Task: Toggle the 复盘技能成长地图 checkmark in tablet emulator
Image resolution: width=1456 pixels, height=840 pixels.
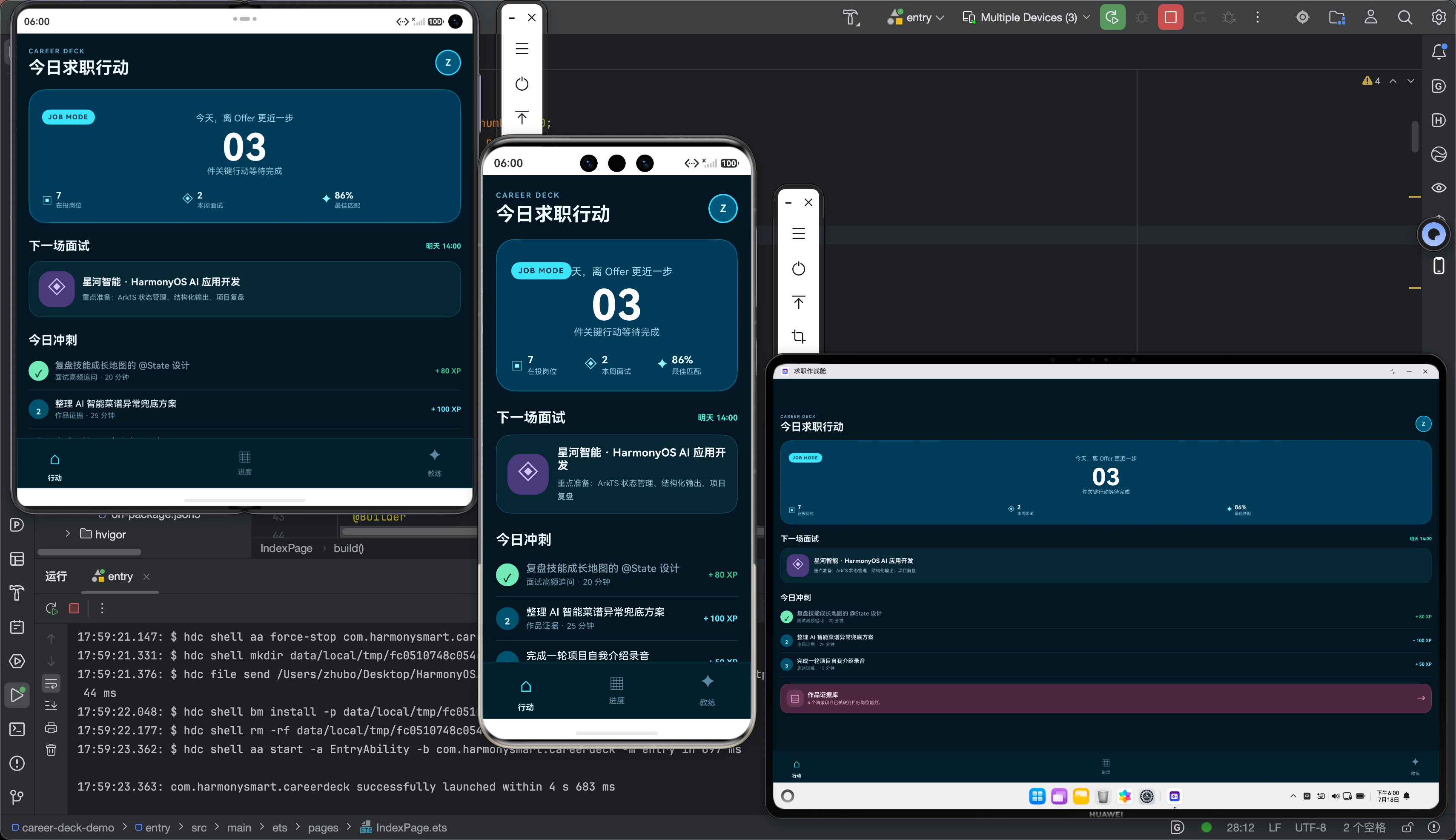Action: coord(786,617)
